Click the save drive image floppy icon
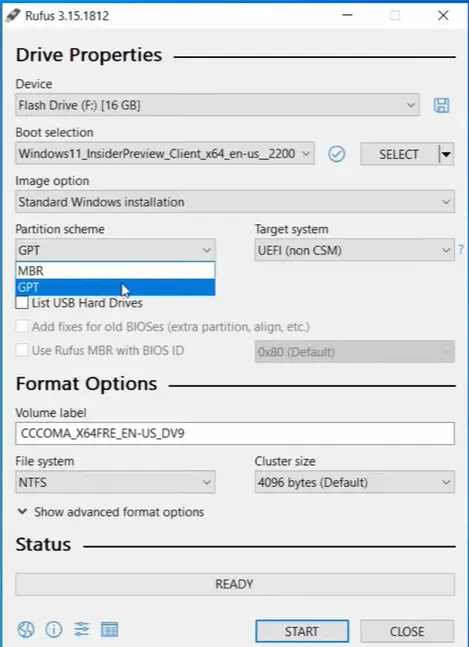The height and width of the screenshot is (647, 469). coord(441,105)
